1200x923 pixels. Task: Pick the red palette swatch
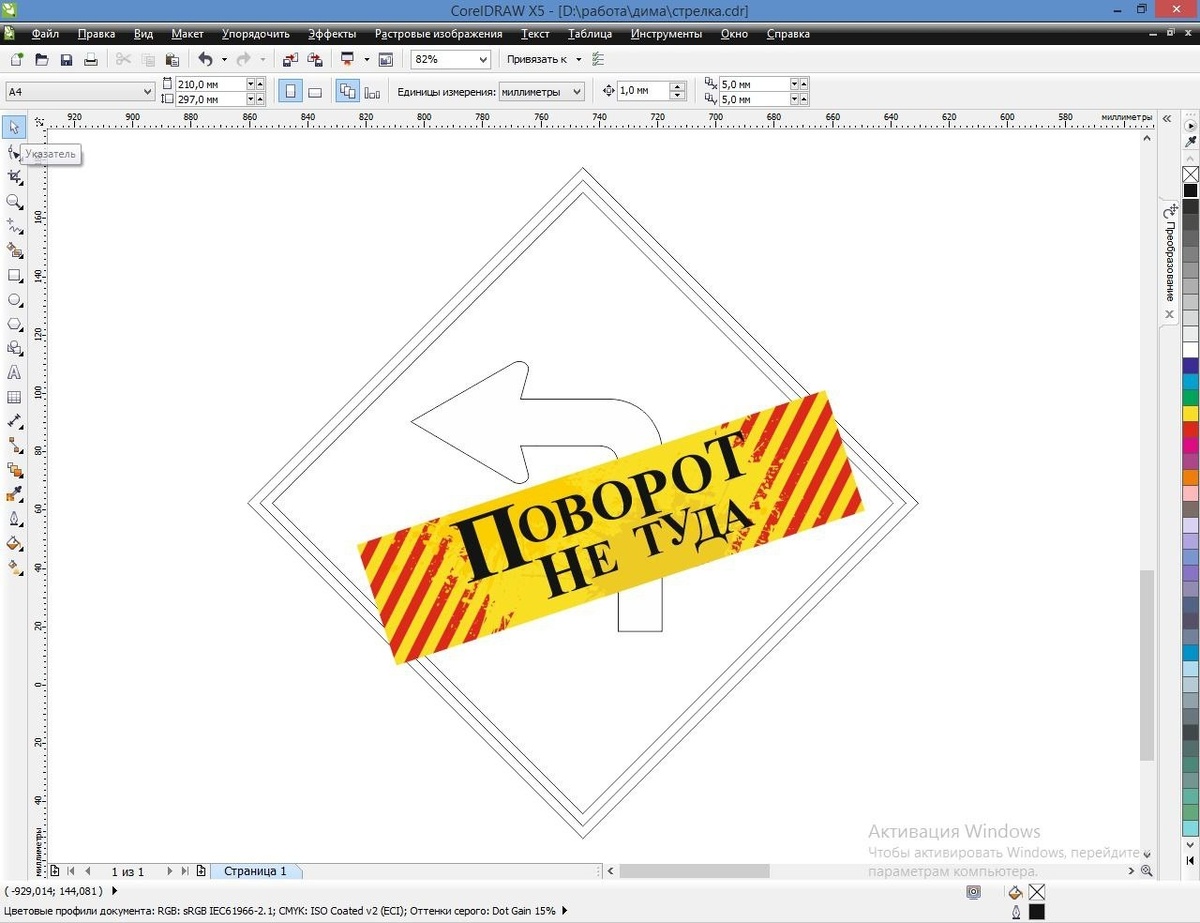click(1190, 429)
